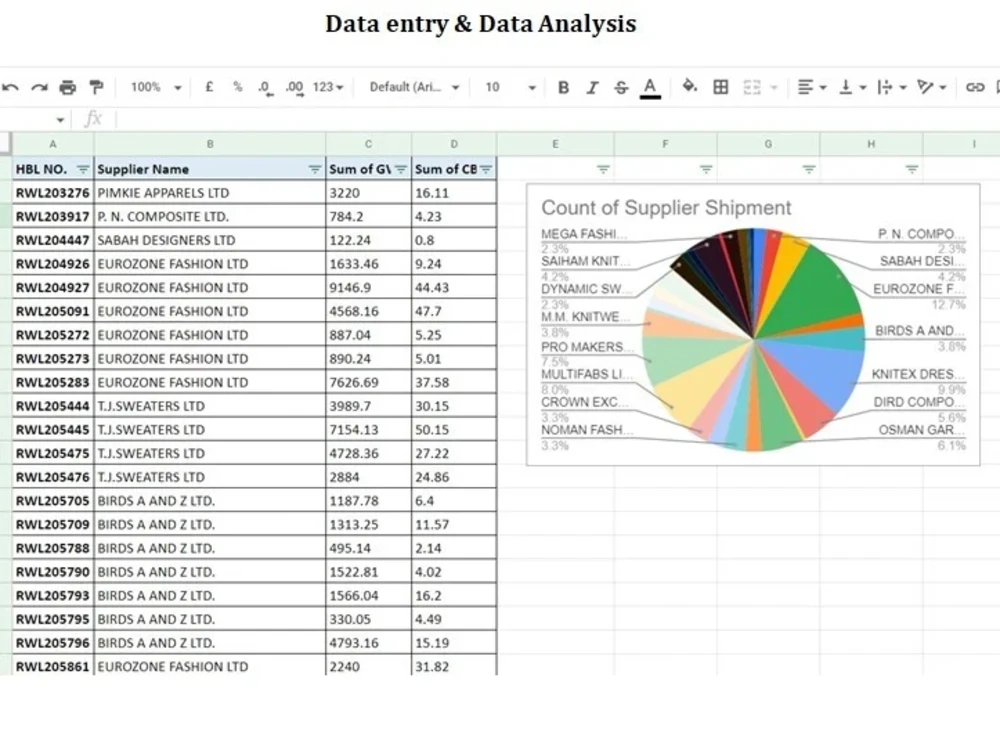Screen dimensions: 1000x750
Task: Open the filter icon in column E
Action: (x=603, y=169)
